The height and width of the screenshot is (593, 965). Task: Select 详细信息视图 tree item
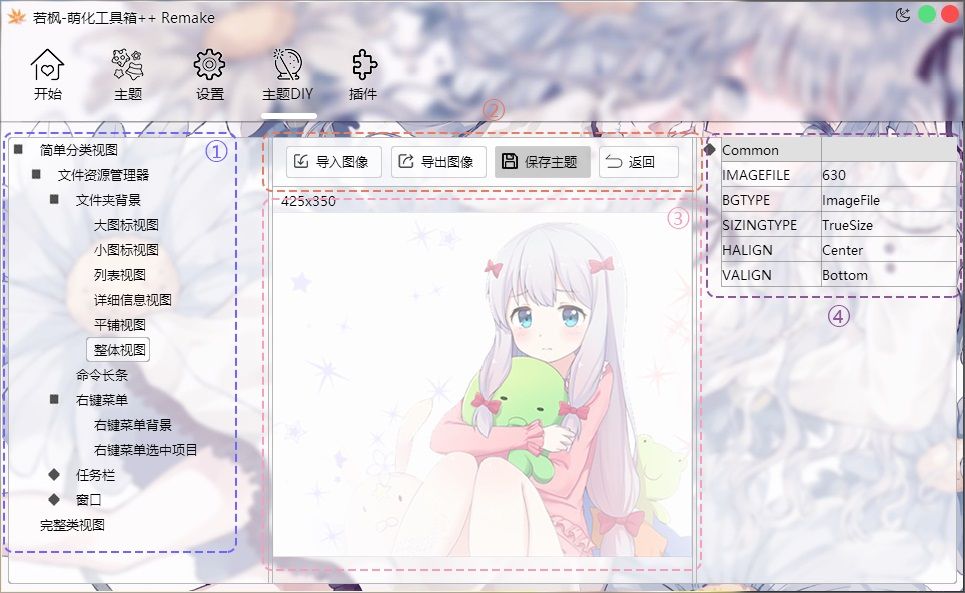point(132,300)
